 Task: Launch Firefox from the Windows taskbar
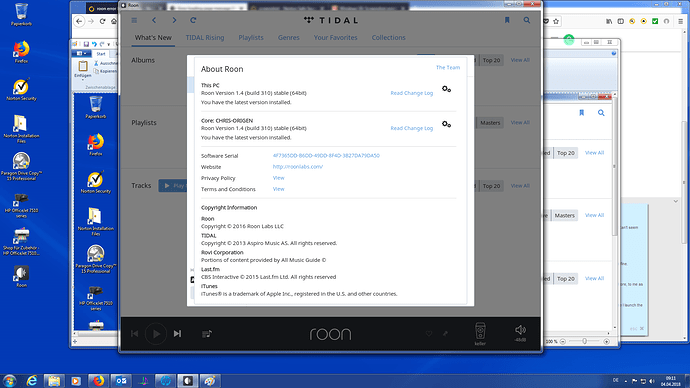click(x=99, y=381)
